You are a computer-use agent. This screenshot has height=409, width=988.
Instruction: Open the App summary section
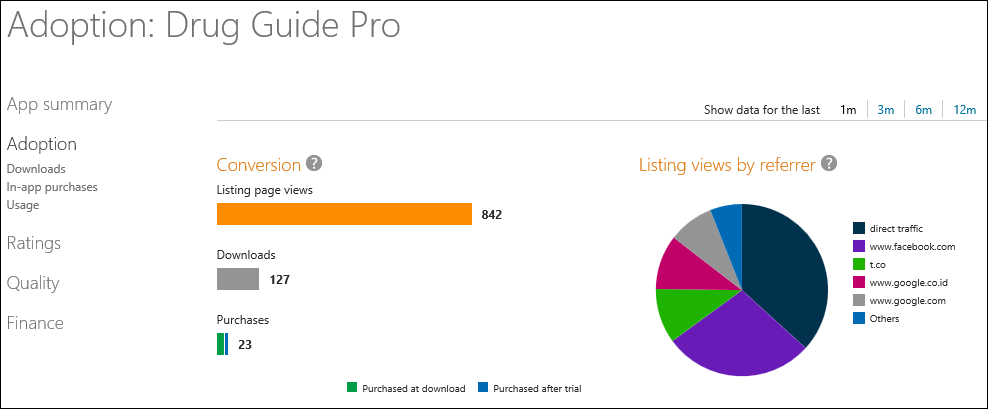click(59, 104)
